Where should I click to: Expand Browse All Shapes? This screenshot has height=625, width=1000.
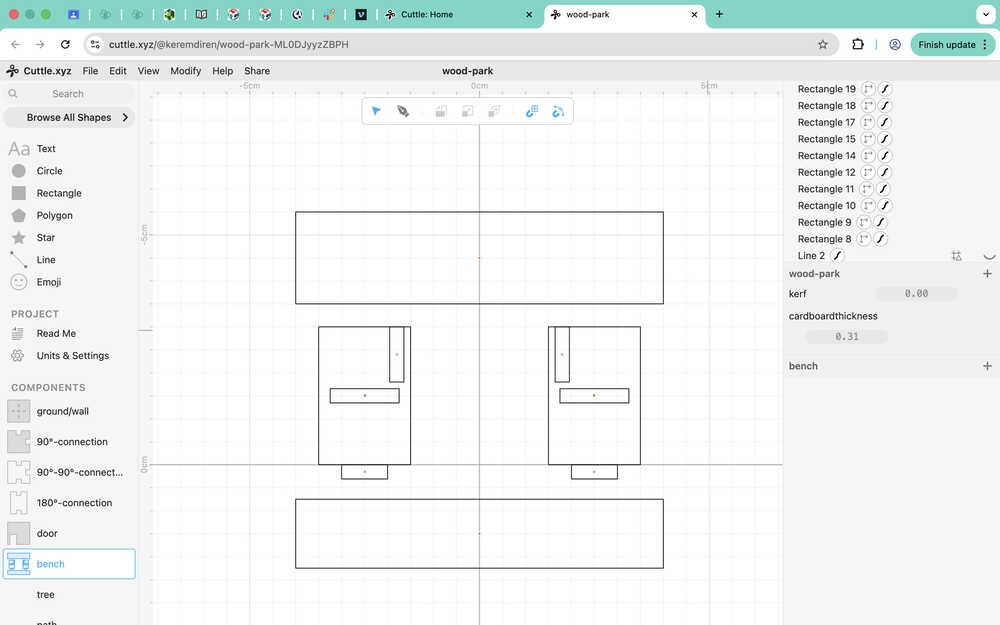pyautogui.click(x=69, y=117)
